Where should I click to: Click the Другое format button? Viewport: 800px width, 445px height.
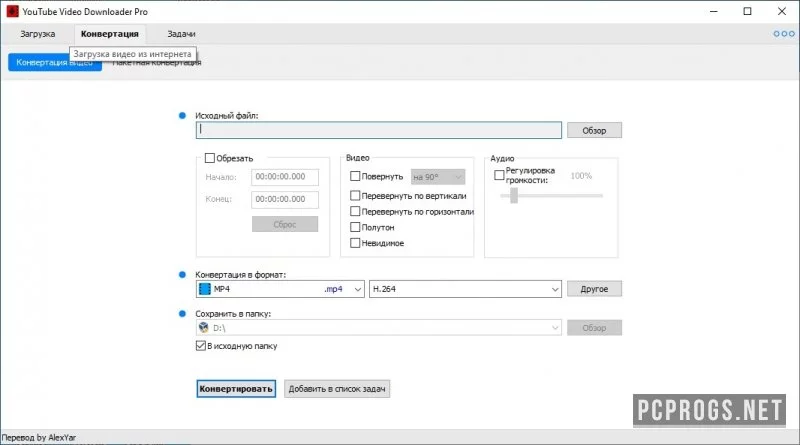(x=594, y=289)
